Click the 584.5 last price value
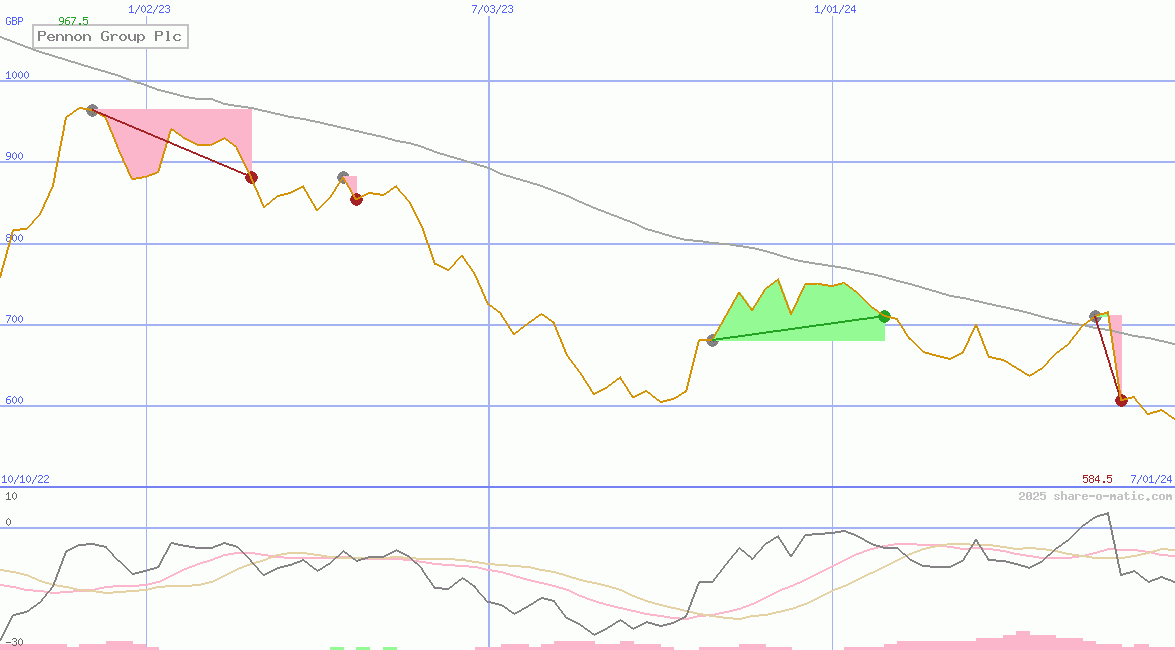The image size is (1175, 650). pyautogui.click(x=1097, y=480)
